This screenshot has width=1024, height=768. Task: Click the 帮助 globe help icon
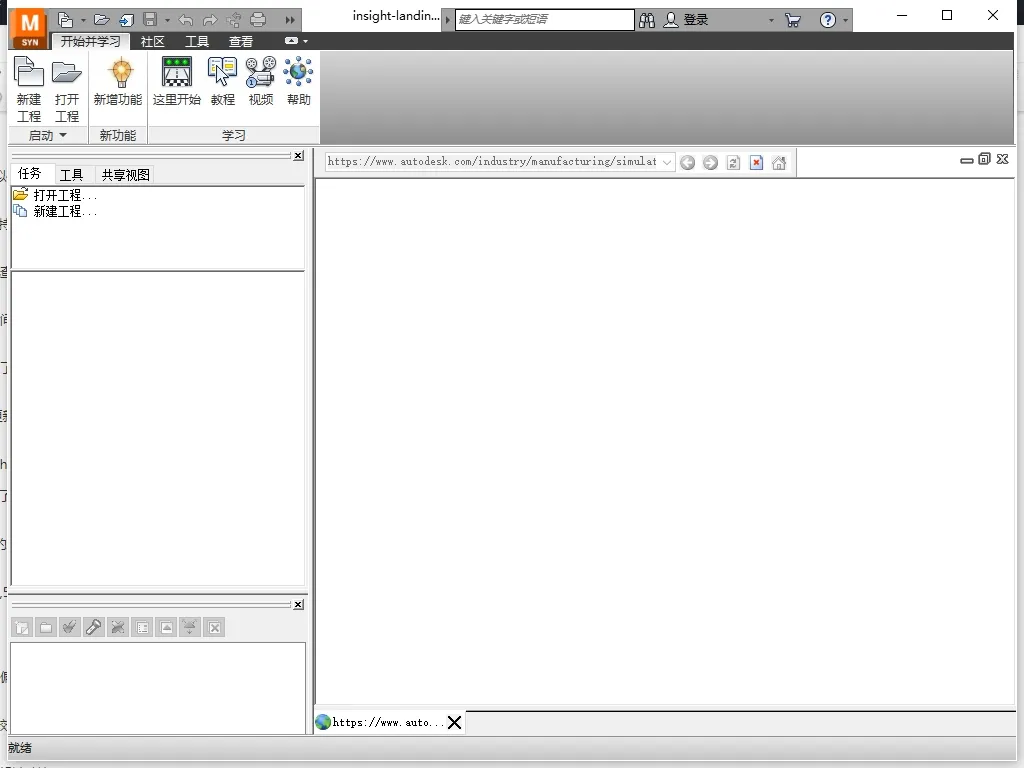(299, 82)
